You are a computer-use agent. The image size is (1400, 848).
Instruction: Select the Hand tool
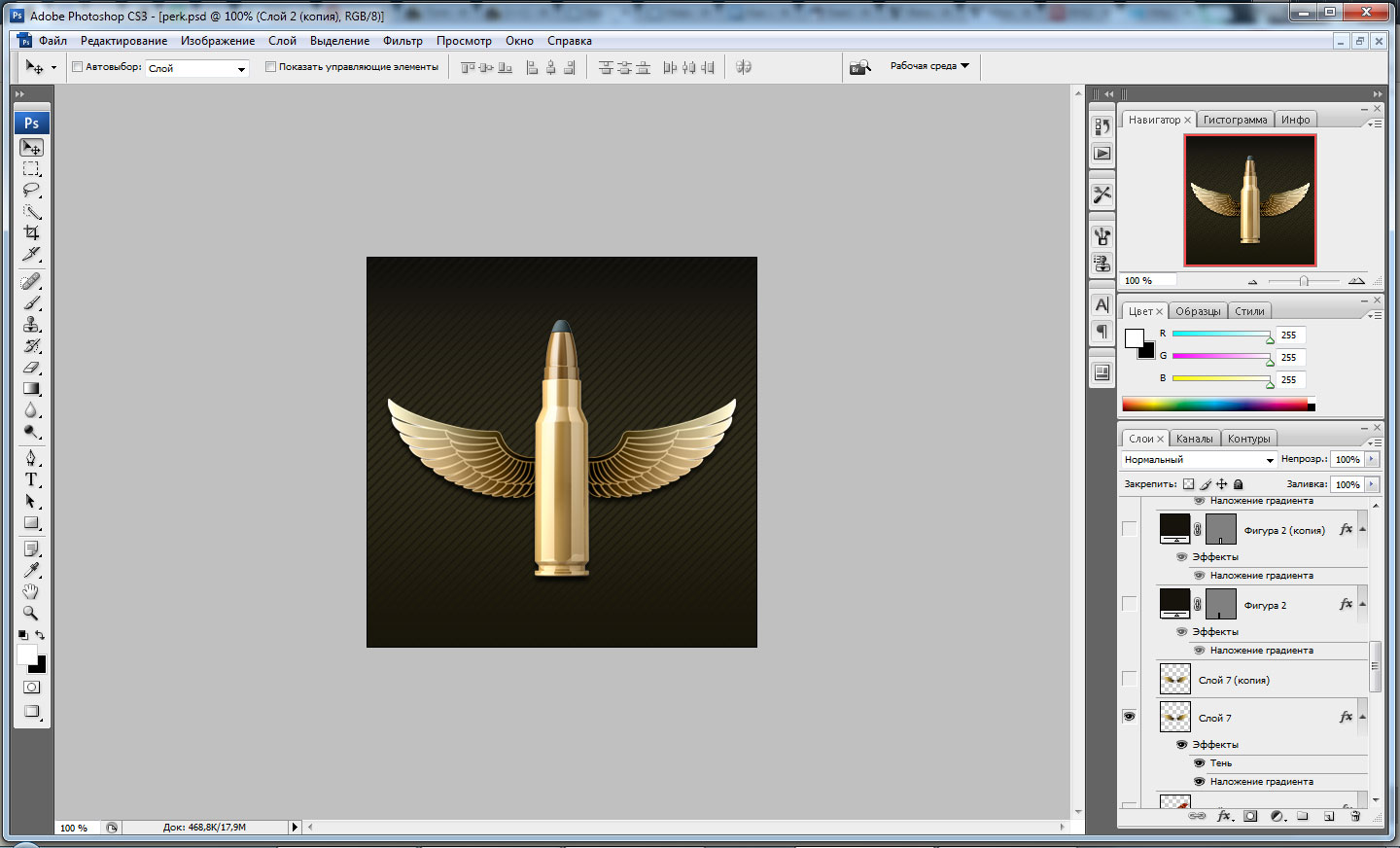coord(32,592)
